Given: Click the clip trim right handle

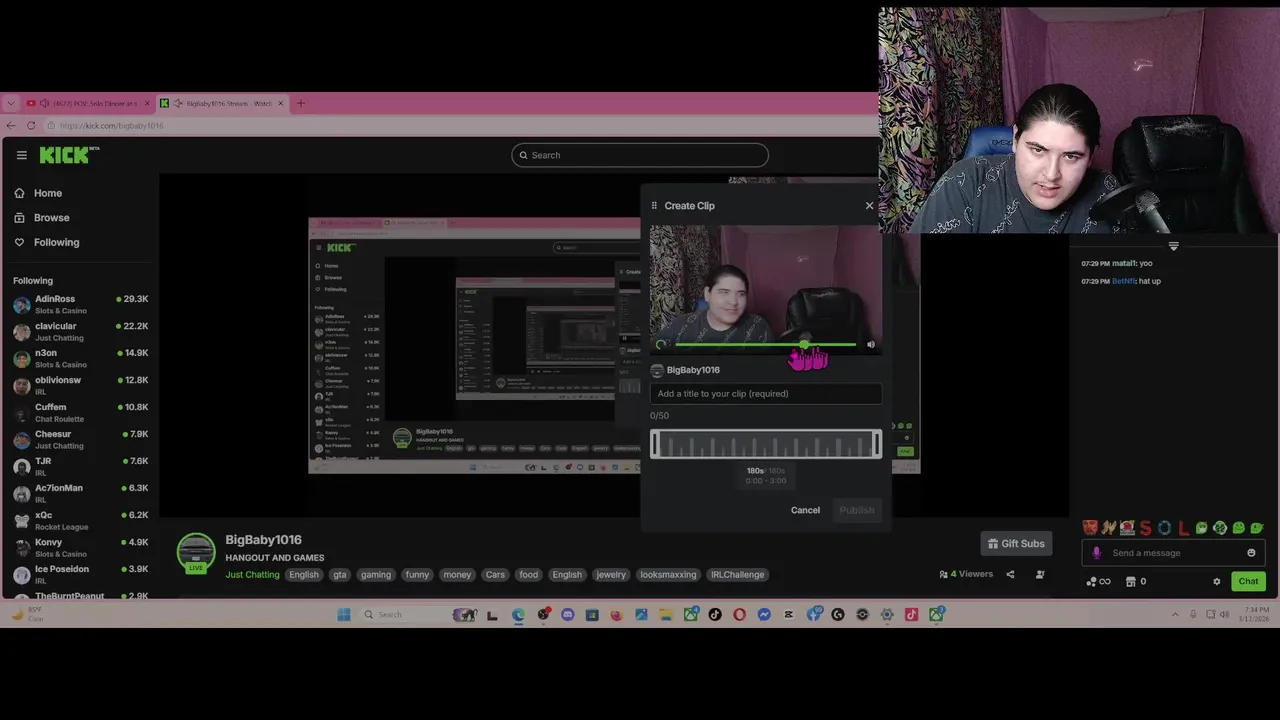Looking at the screenshot, I should (x=878, y=444).
